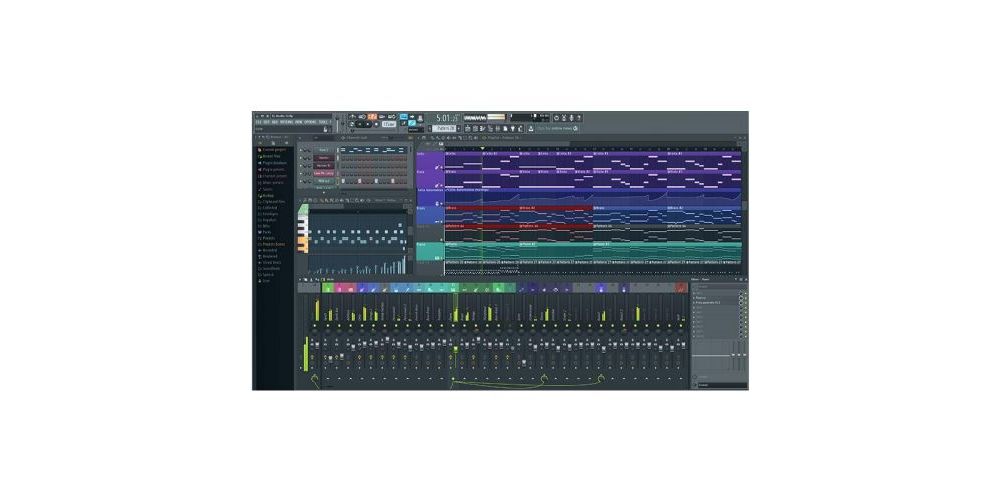Open Recent files in browser
1000x500 pixels.
(x=272, y=156)
